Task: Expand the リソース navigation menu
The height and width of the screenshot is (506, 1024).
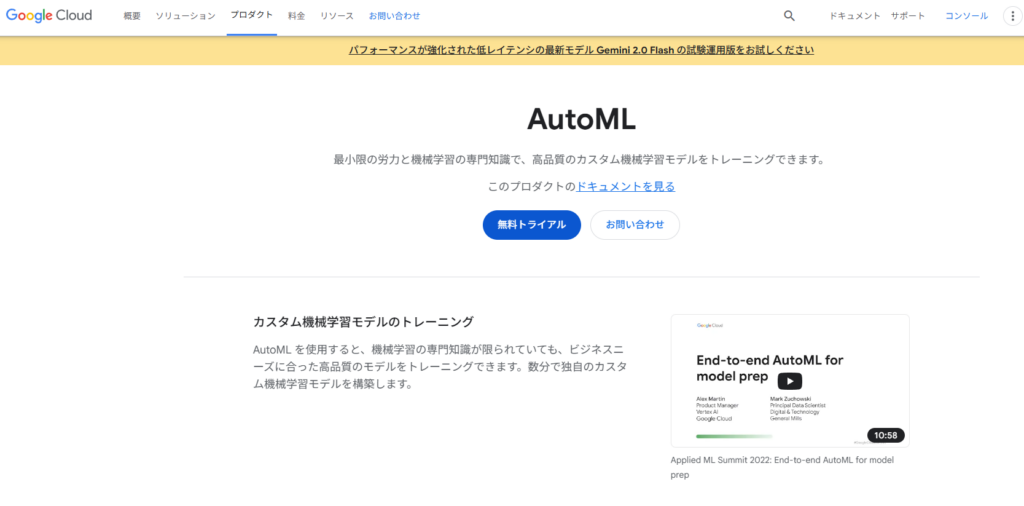Action: [x=337, y=16]
